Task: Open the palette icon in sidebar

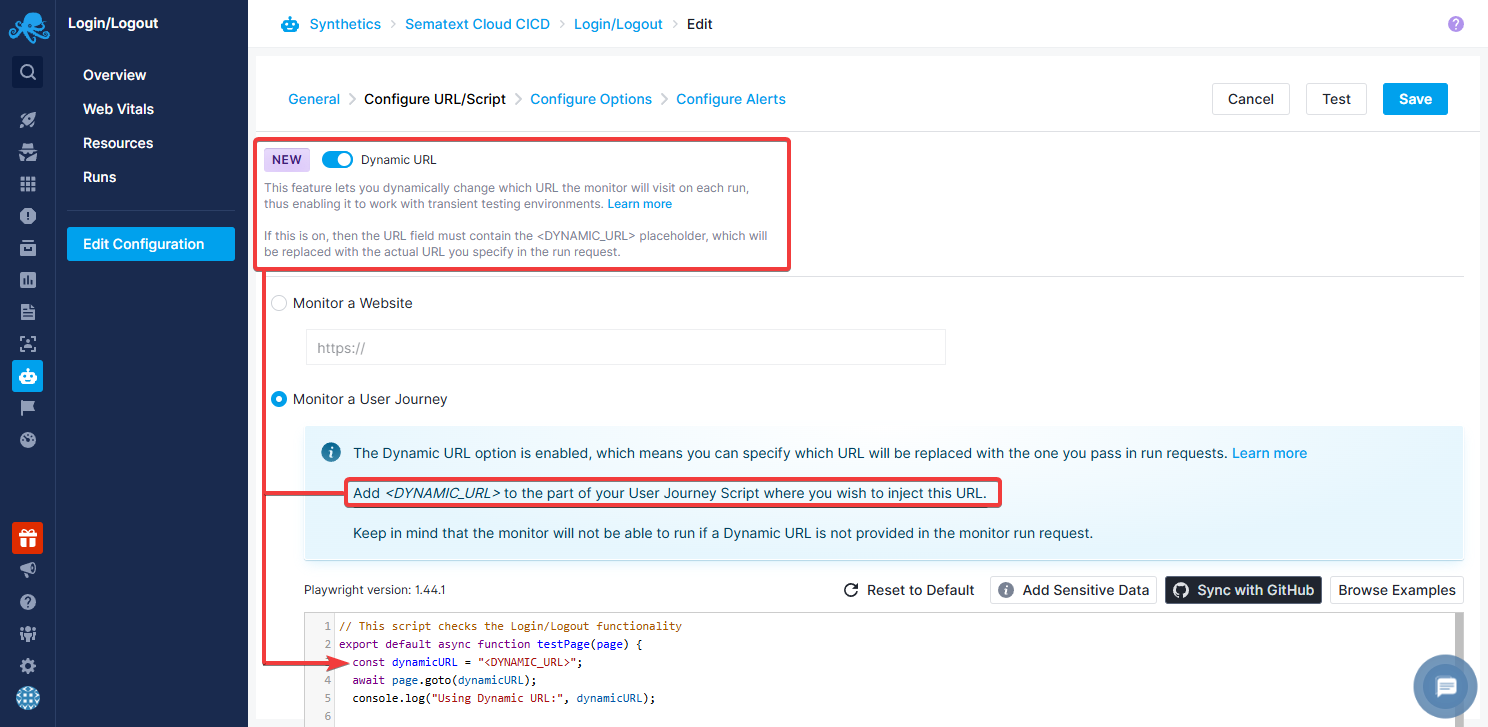Action: pyautogui.click(x=28, y=440)
